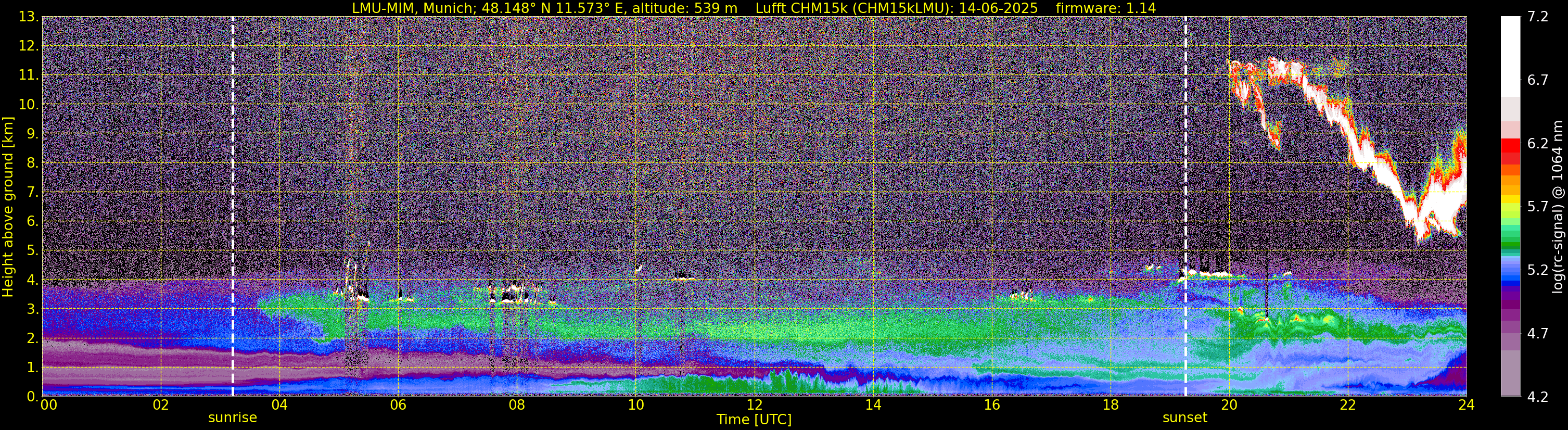Click the bright red segment of the colorbar

click(x=1511, y=146)
